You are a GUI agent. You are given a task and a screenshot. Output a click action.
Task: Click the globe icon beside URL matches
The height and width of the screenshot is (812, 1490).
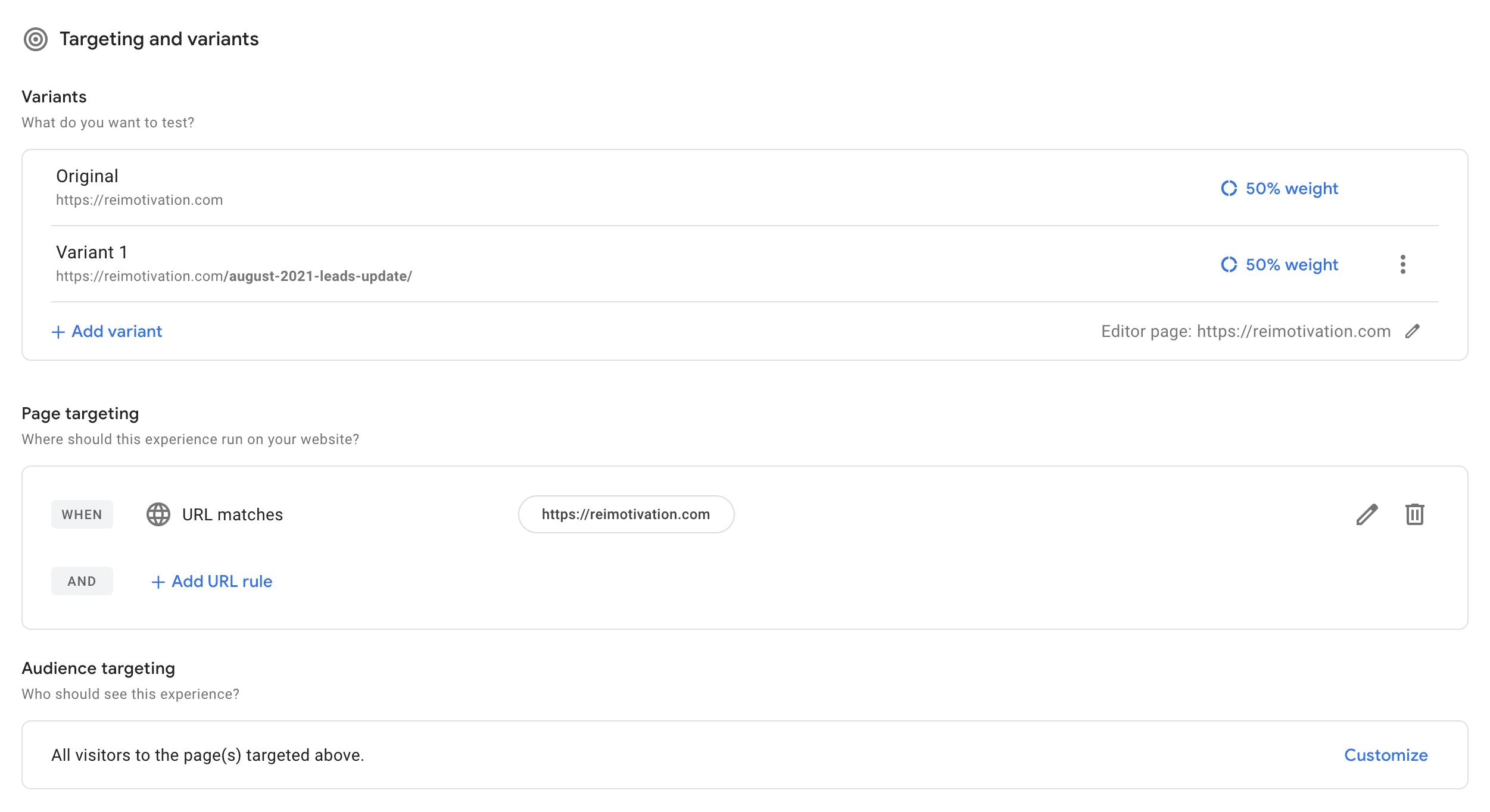point(158,514)
